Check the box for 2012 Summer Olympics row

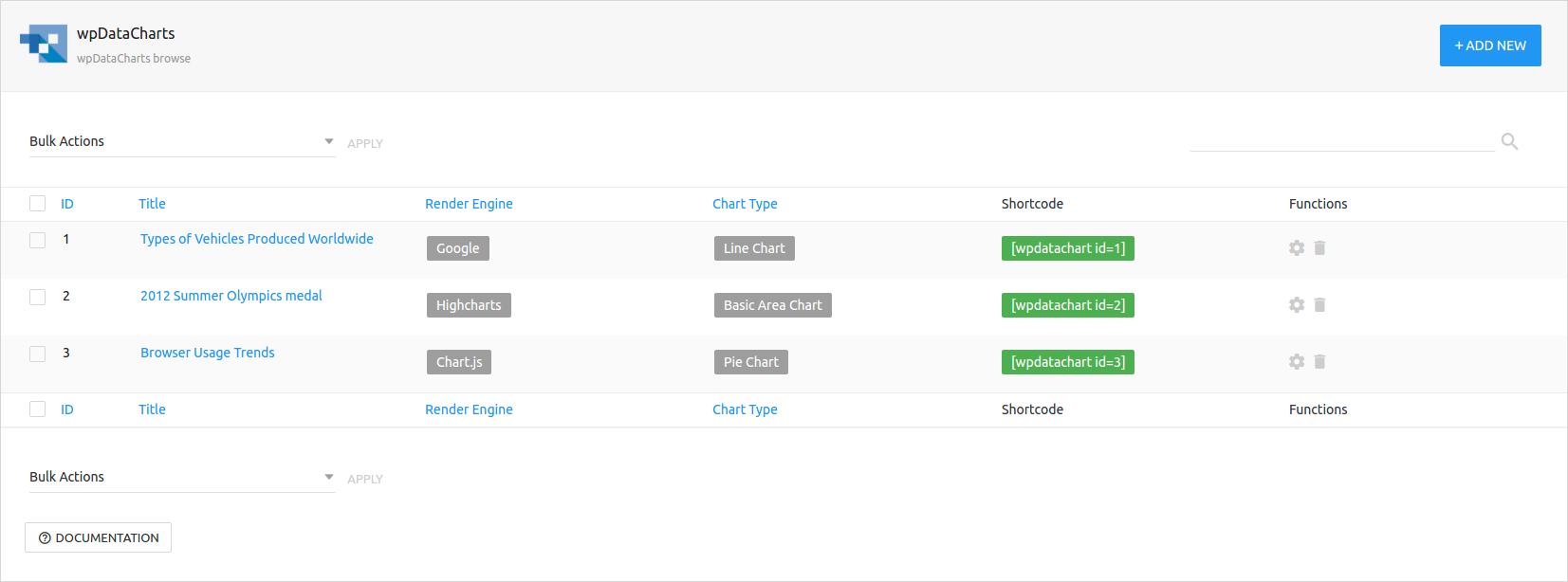[x=37, y=297]
